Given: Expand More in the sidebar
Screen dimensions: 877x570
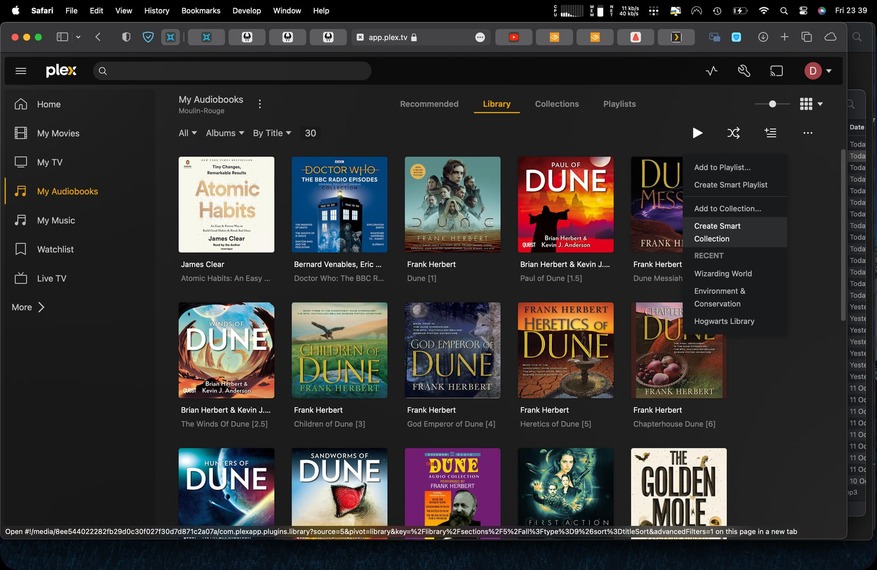Looking at the screenshot, I should 28,307.
